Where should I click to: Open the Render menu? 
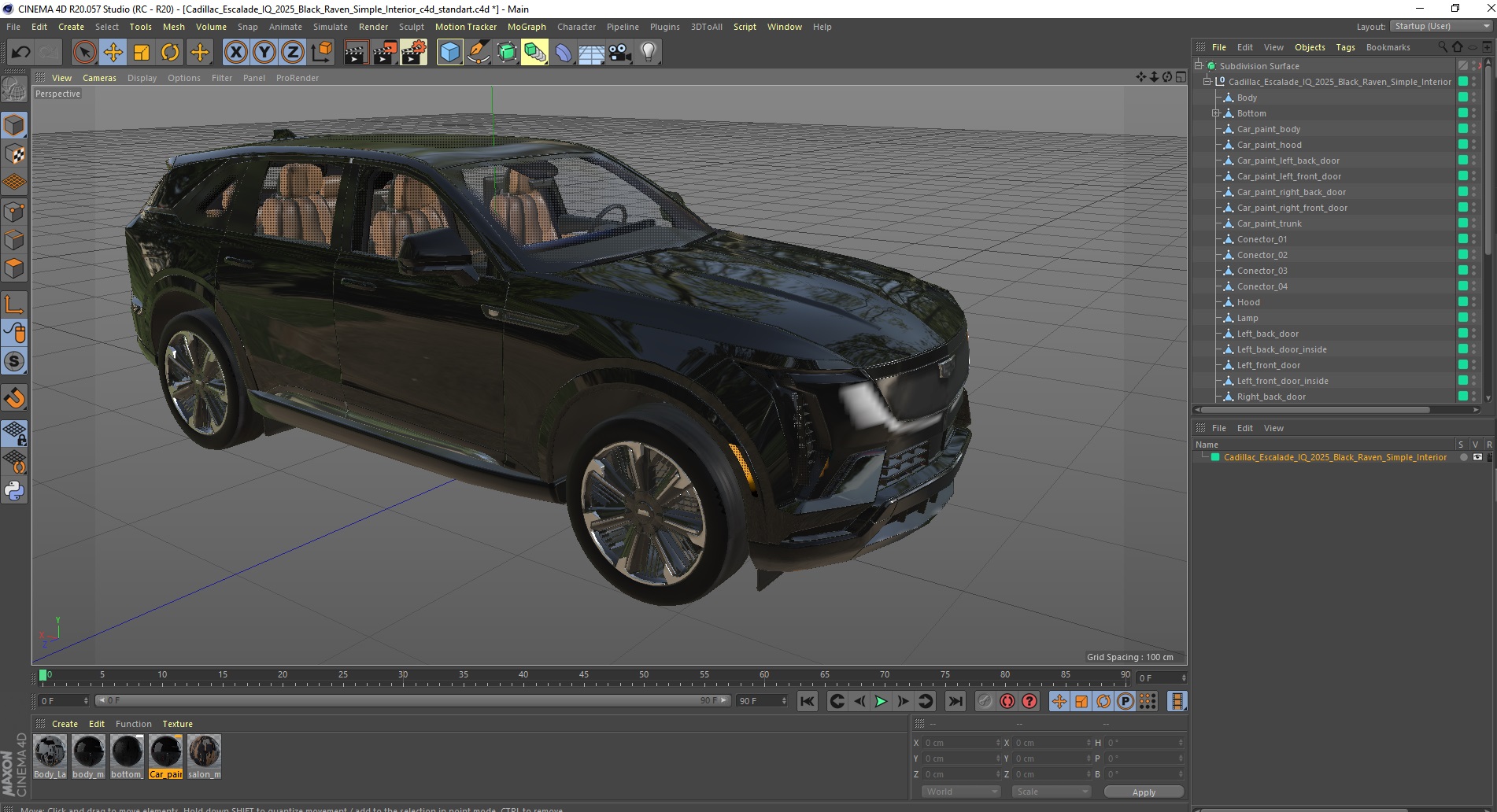coord(373,27)
